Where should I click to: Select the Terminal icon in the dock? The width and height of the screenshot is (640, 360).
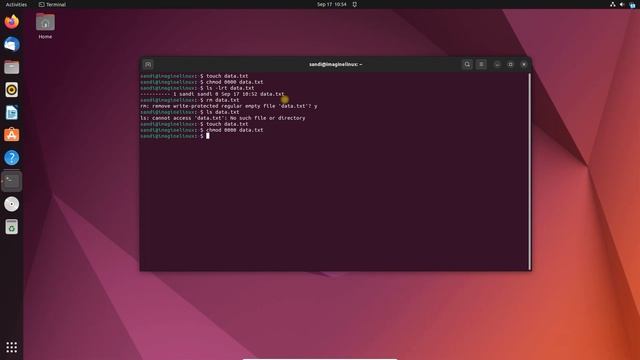(x=11, y=181)
